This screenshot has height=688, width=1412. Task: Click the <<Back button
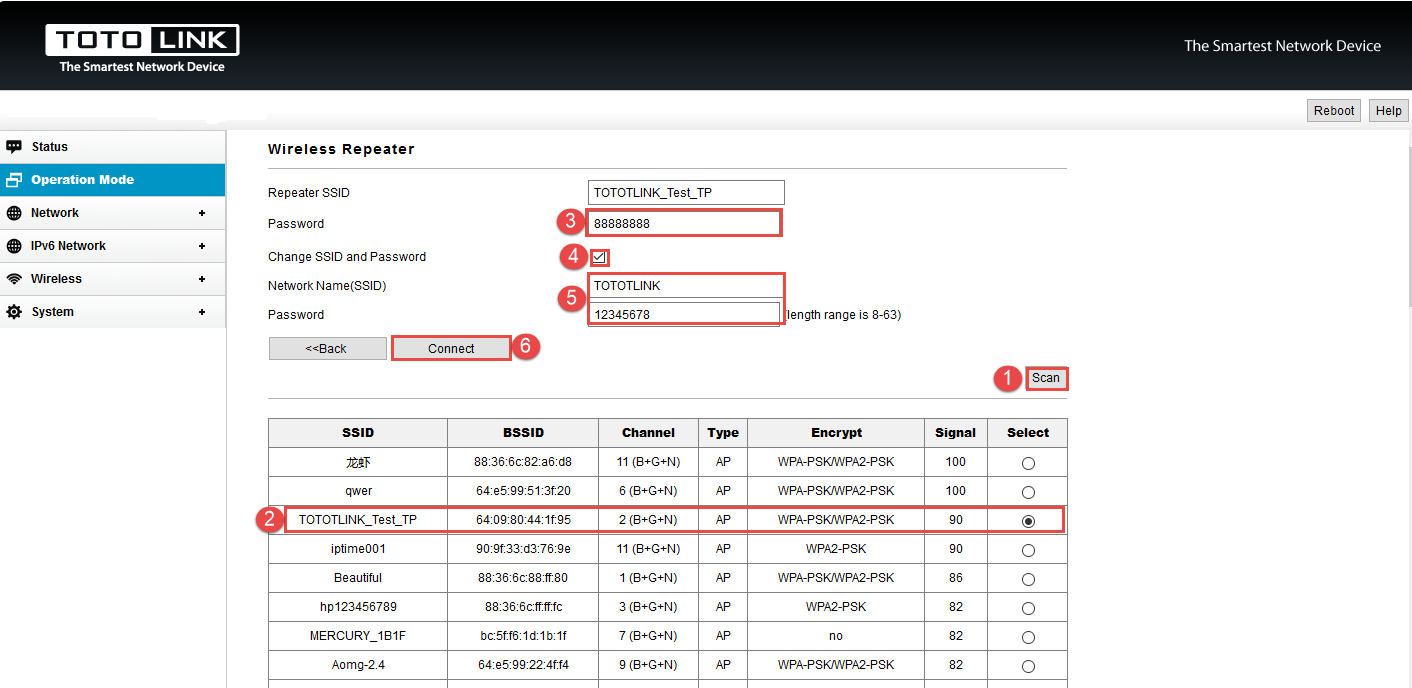[327, 349]
